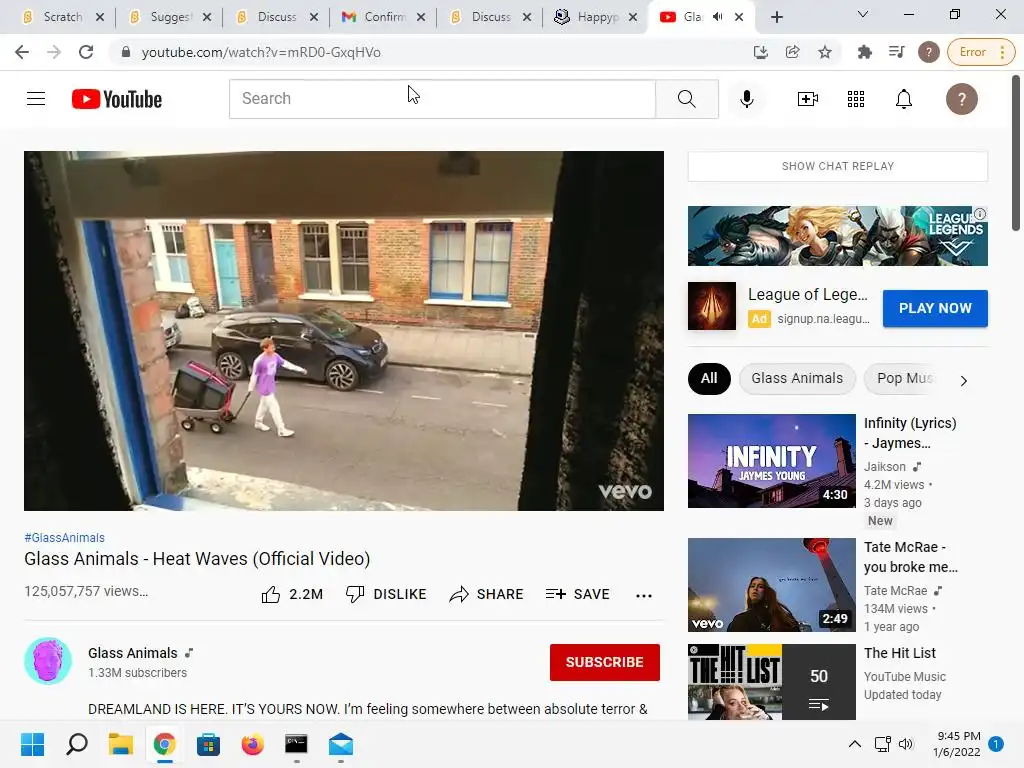The height and width of the screenshot is (768, 1024).
Task: Open the Infinity Jaymes Young thumbnail
Action: 771,460
